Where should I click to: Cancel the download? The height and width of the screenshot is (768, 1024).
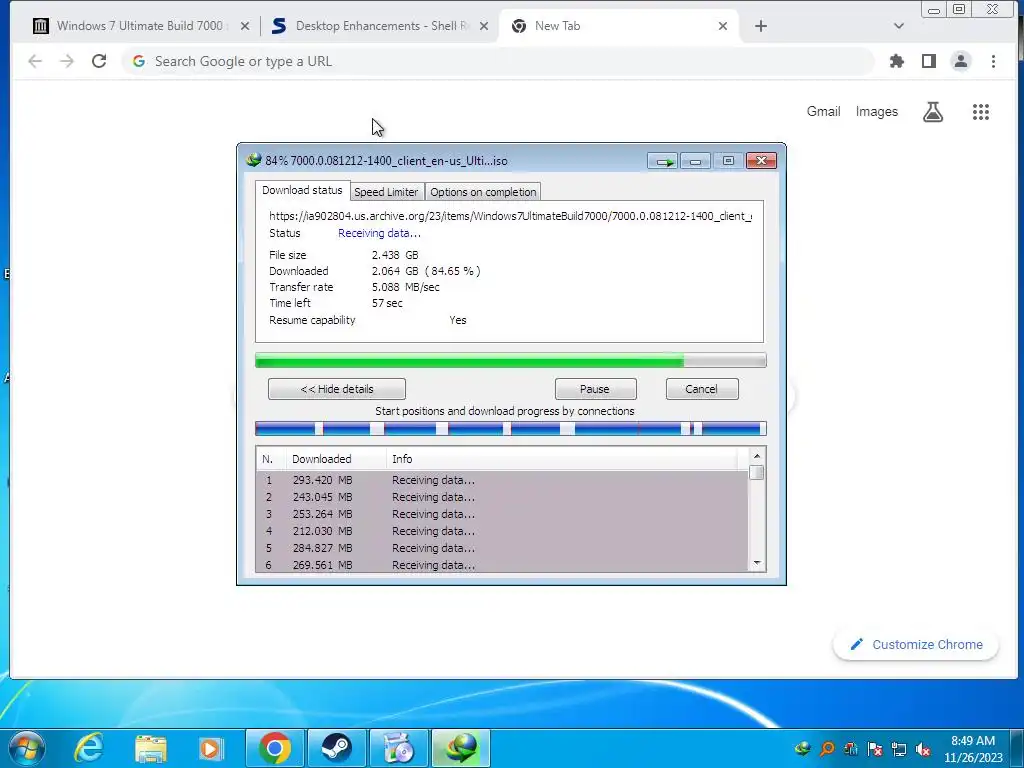tap(701, 389)
